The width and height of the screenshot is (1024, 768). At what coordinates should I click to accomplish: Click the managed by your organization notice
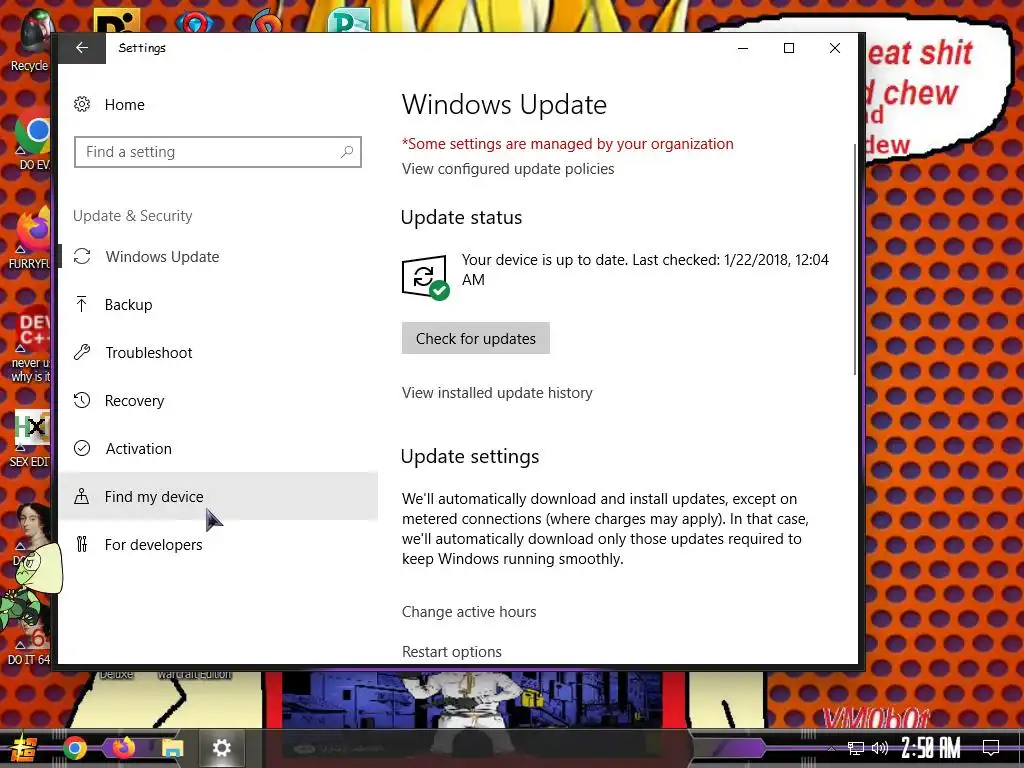pos(568,144)
